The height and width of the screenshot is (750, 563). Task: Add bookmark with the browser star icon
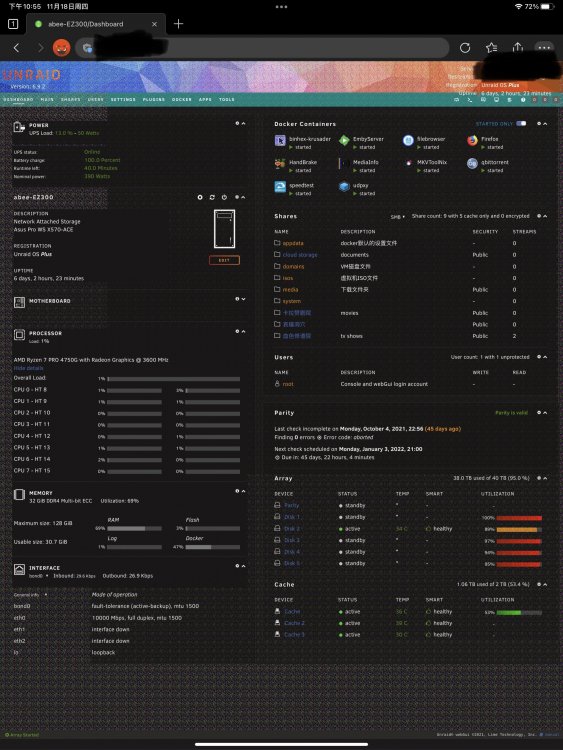[491, 47]
